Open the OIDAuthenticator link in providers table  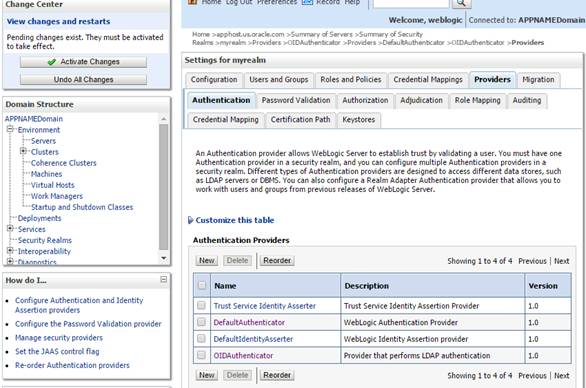tap(243, 355)
